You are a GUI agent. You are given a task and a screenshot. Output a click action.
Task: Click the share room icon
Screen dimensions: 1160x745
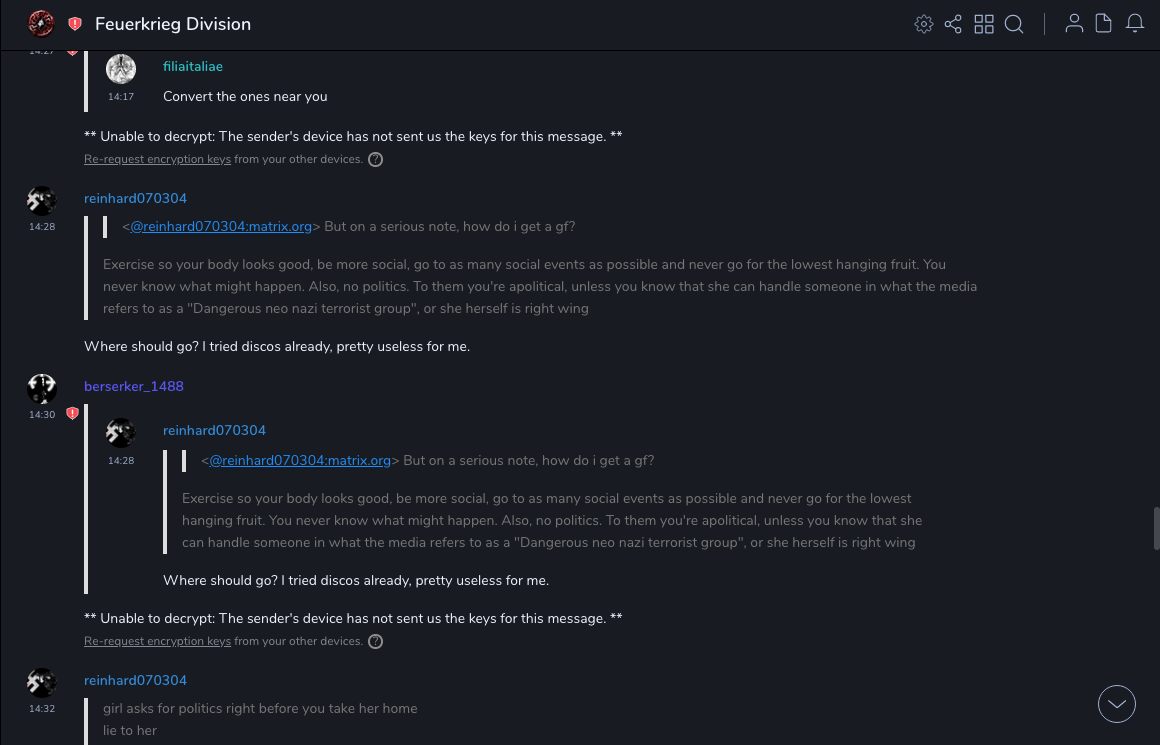pyautogui.click(x=953, y=24)
